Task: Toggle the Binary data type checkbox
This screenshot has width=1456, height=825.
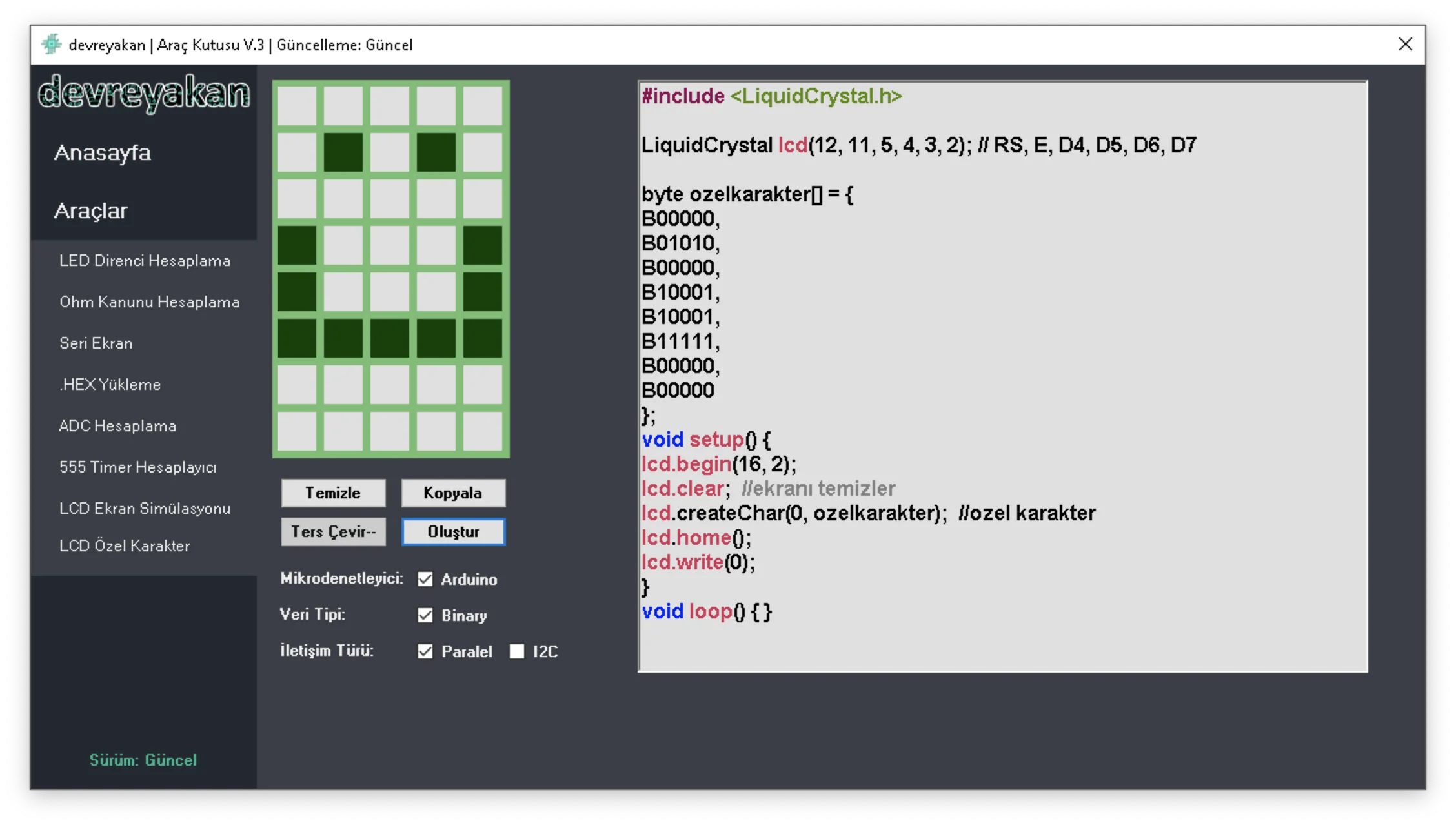Action: click(x=425, y=615)
